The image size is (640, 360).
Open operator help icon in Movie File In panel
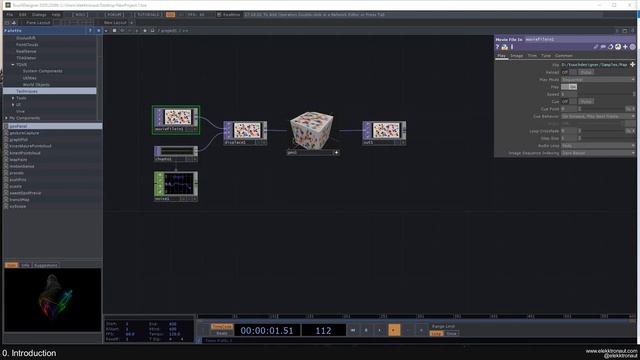pyautogui.click(x=497, y=47)
